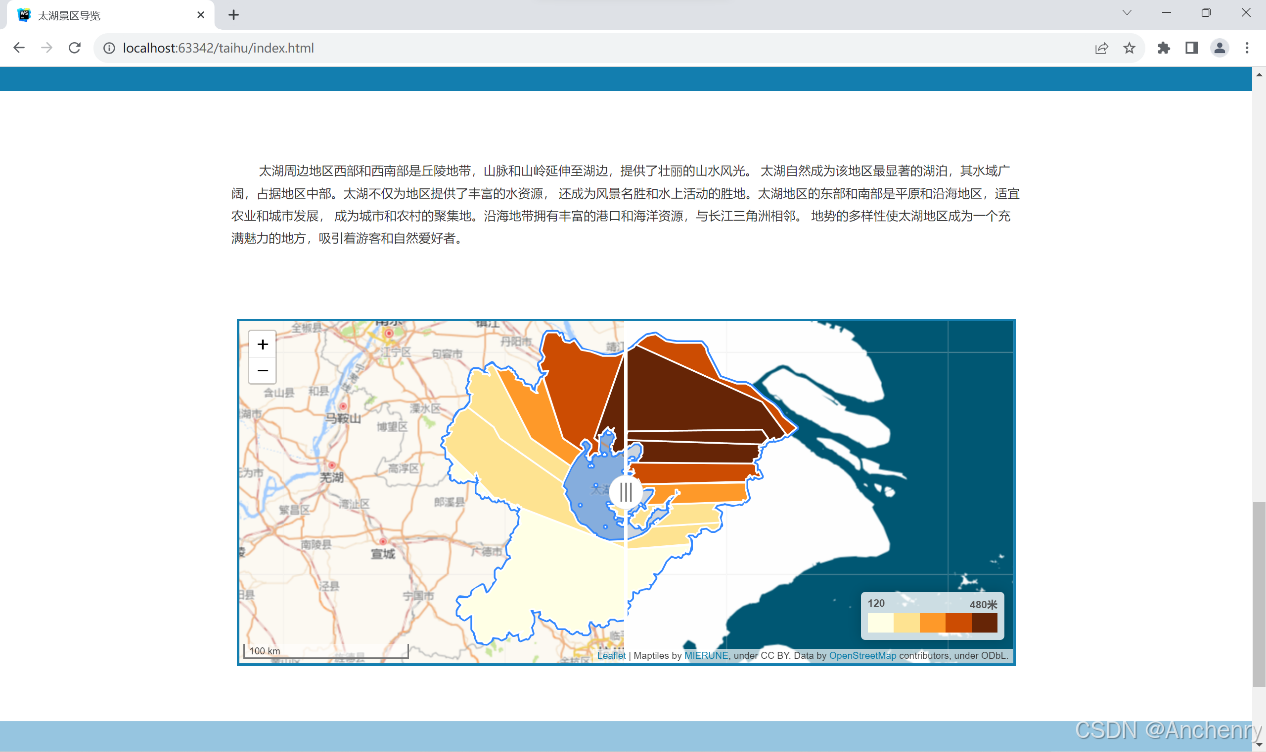Click the burnt orange legend swatch
Image resolution: width=1266 pixels, height=752 pixels.
click(958, 623)
